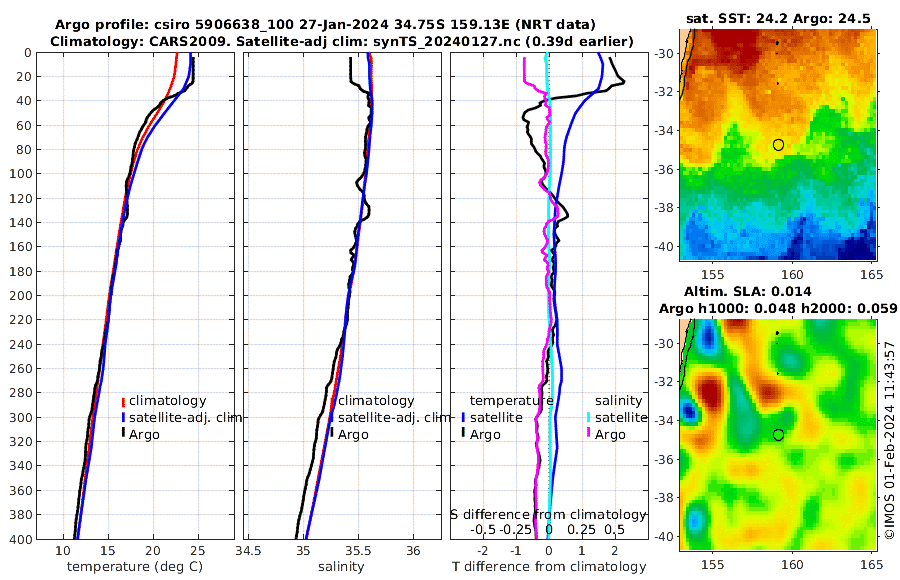Click the 'temperature (deg C)' axis label
Image resolution: width=900 pixels, height=580 pixels.
[135, 567]
